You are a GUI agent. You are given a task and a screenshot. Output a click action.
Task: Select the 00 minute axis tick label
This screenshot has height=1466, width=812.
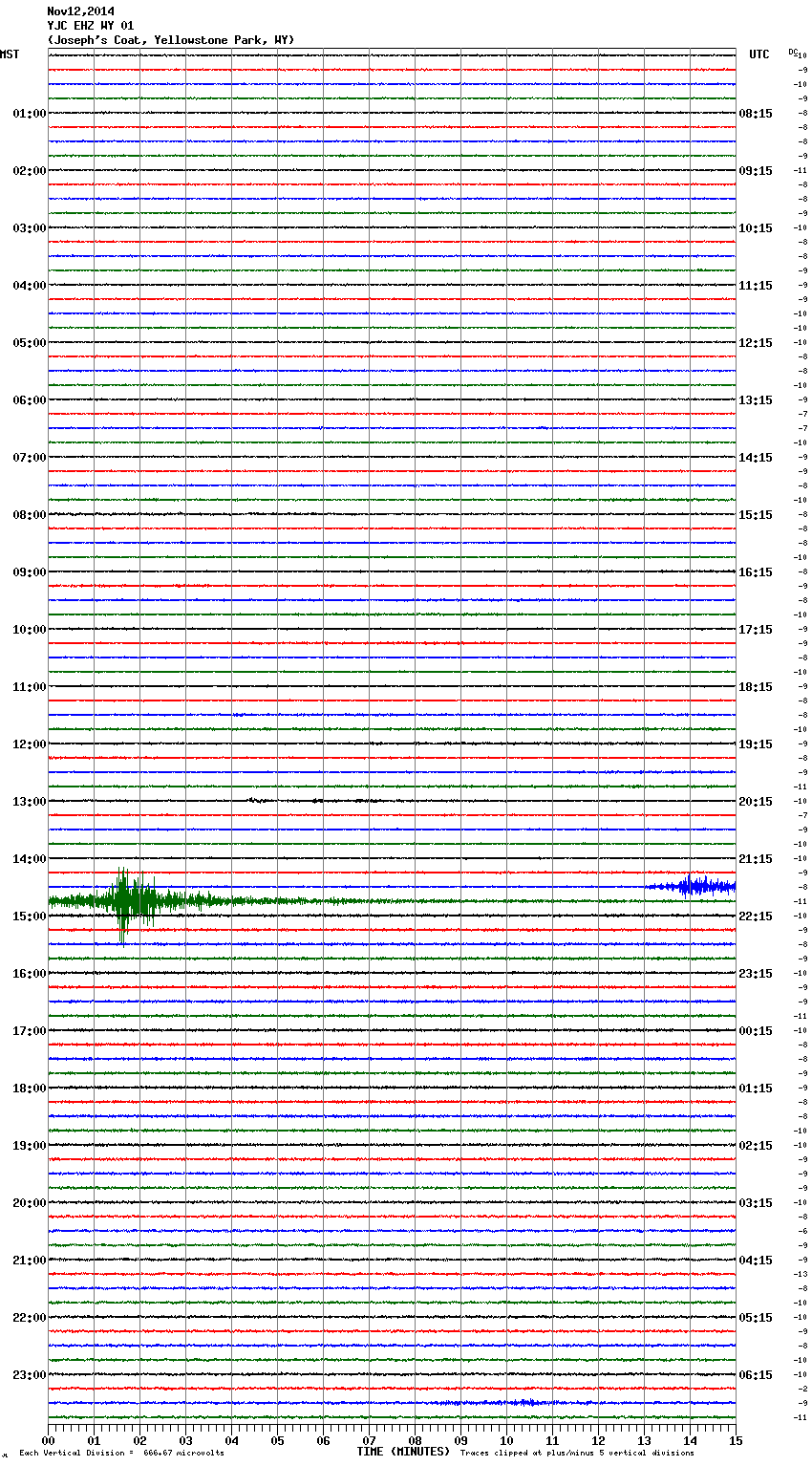click(48, 1440)
